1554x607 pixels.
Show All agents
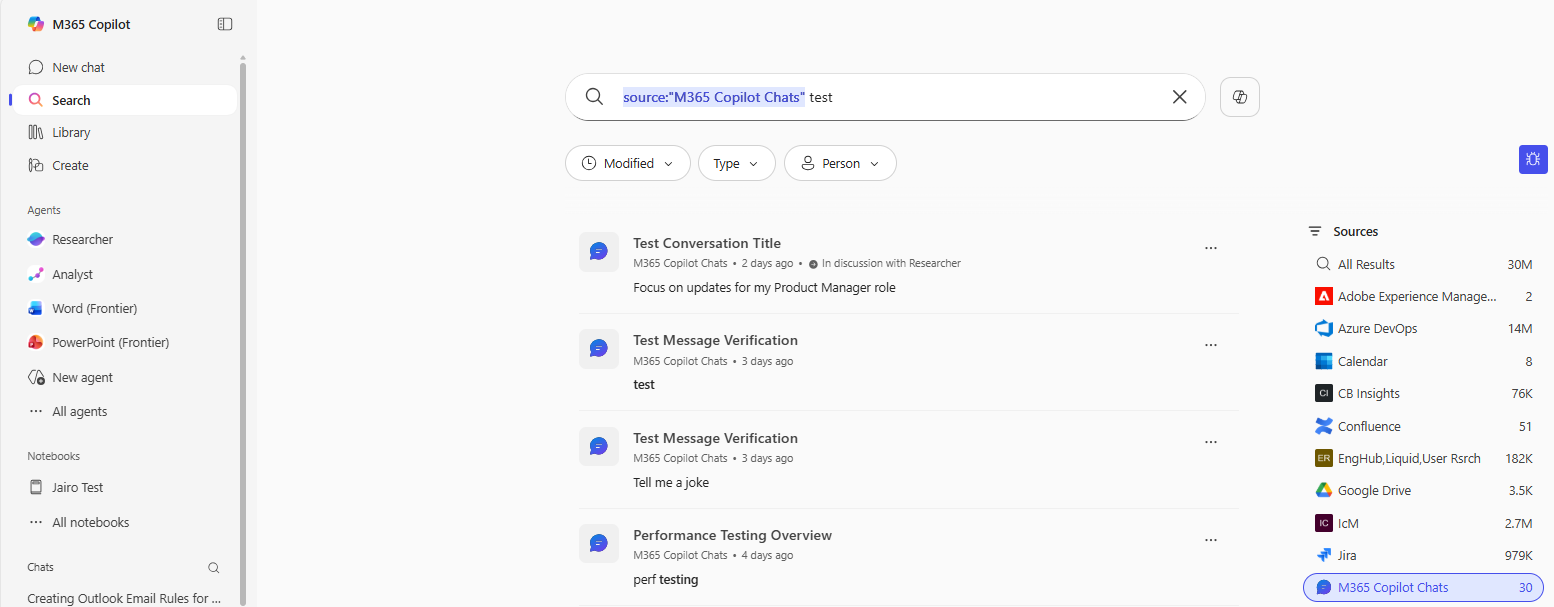[125, 411]
